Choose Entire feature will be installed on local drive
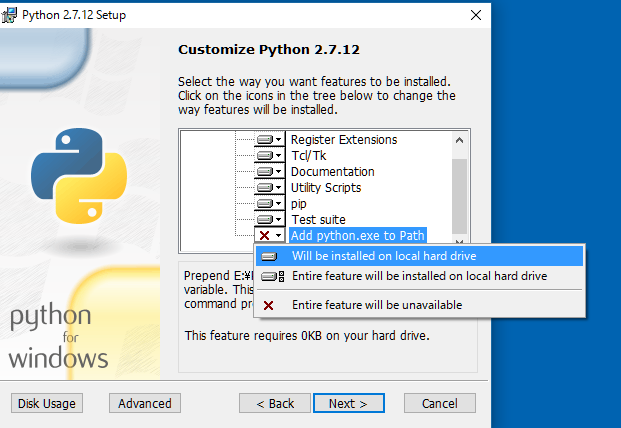This screenshot has height=428, width=621. (x=419, y=276)
